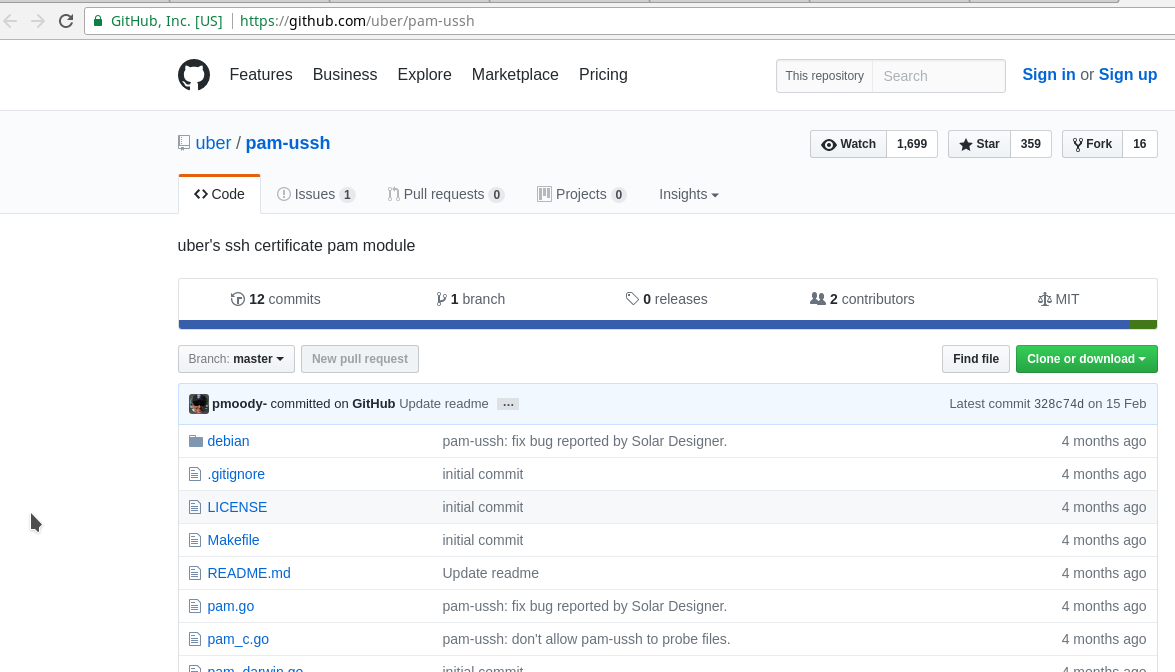Open the uber organization link
This screenshot has width=1175, height=672.
pos(214,143)
